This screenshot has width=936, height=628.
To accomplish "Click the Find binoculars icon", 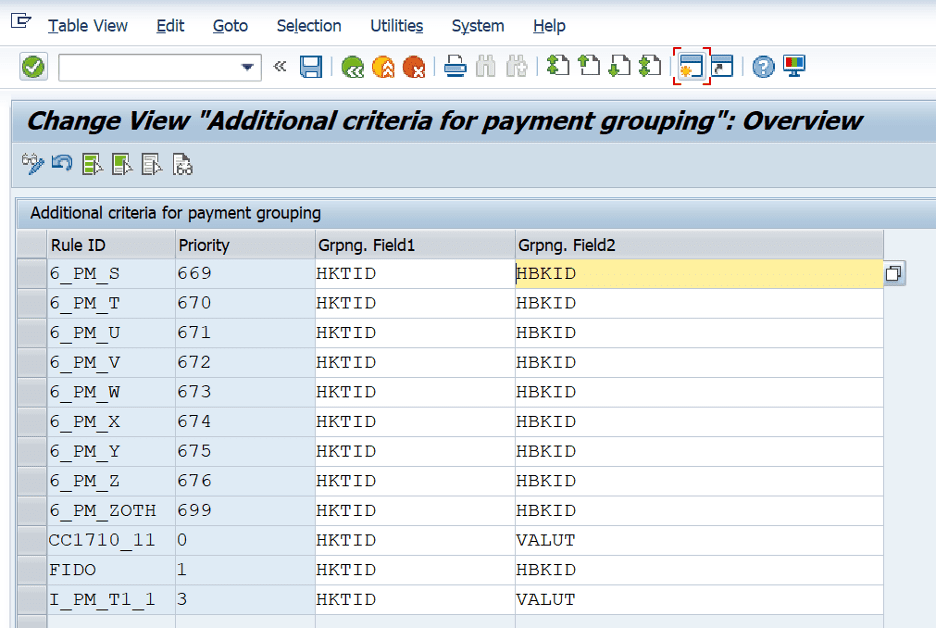I will pos(485,66).
